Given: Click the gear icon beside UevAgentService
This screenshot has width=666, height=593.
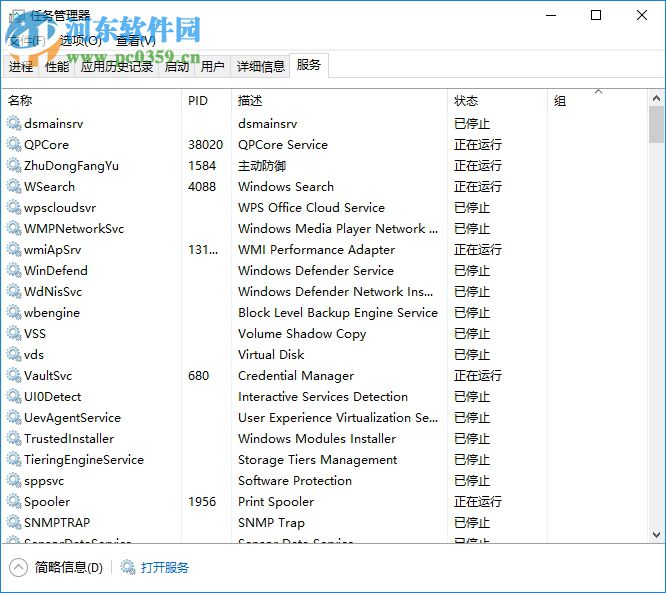Looking at the screenshot, I should point(14,418).
